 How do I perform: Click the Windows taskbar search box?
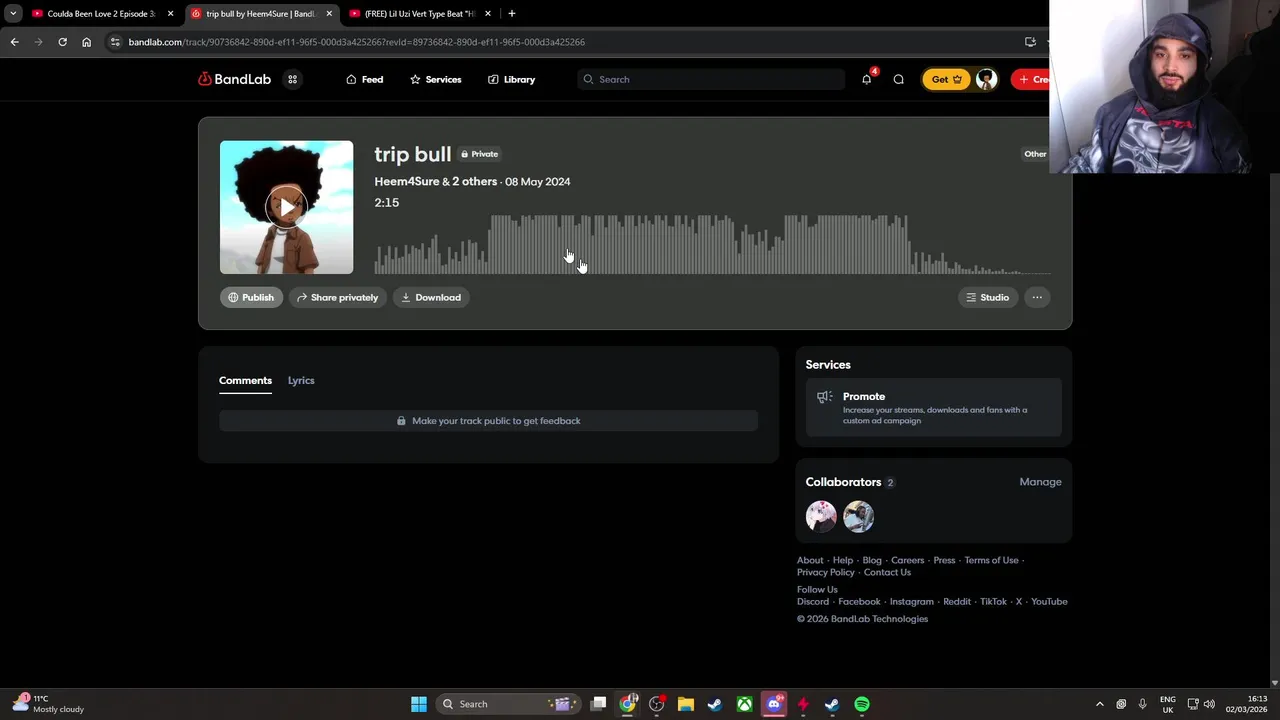point(508,704)
